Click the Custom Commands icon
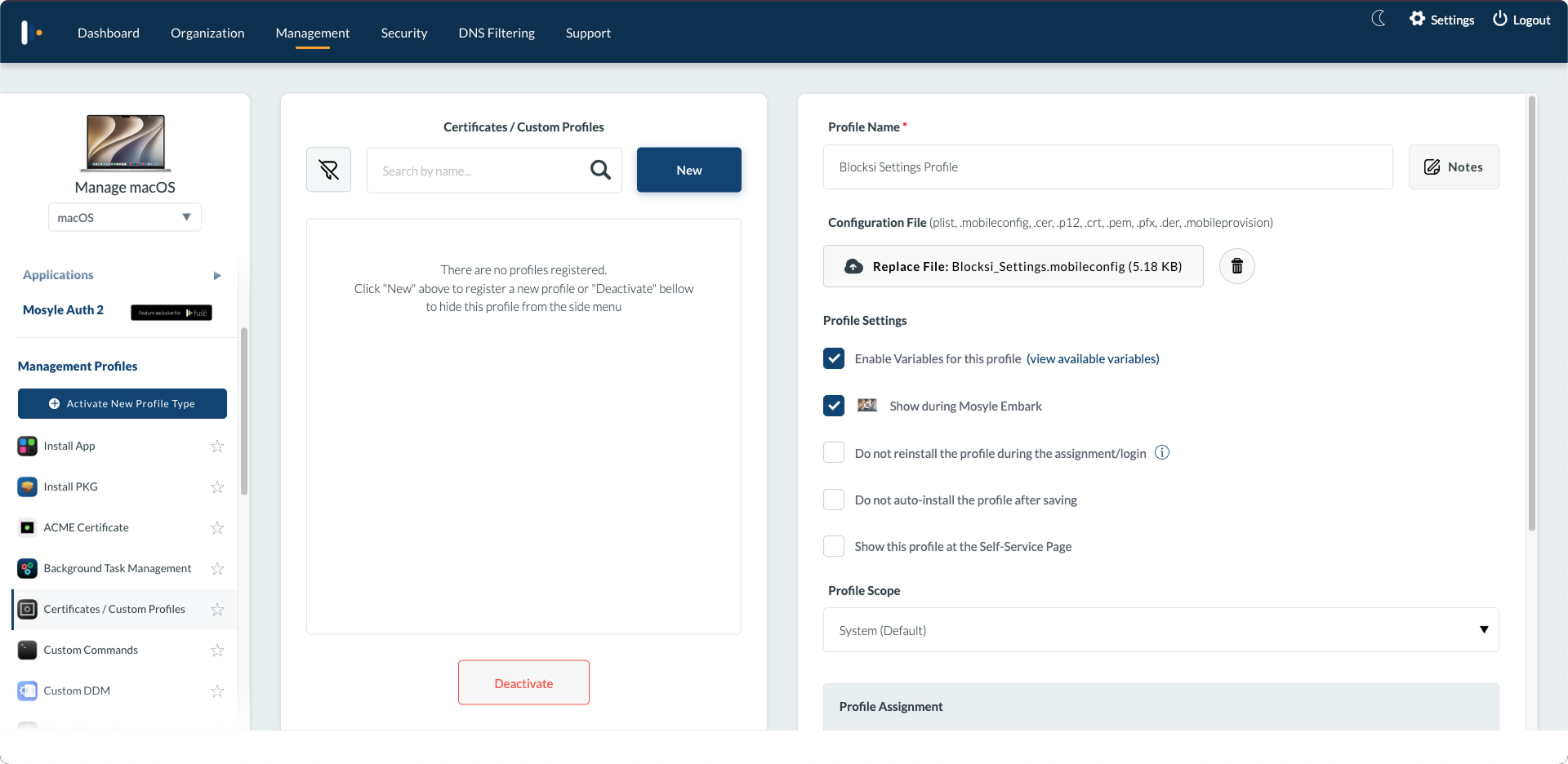 point(27,650)
